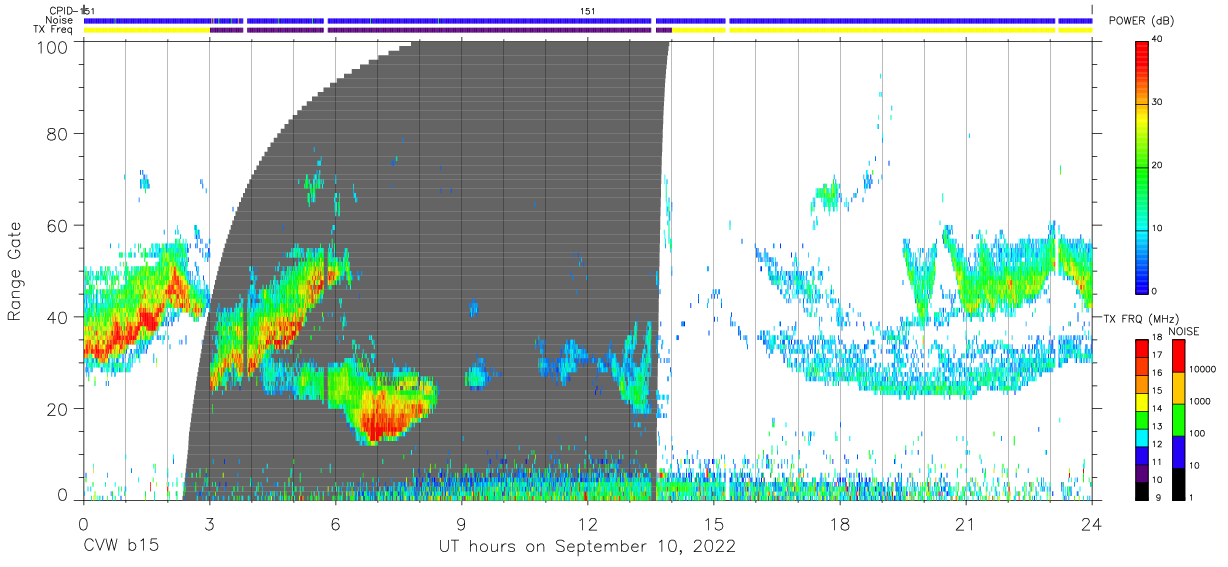
Task: Click the TX FRQ color scale bar
Action: click(1143, 418)
